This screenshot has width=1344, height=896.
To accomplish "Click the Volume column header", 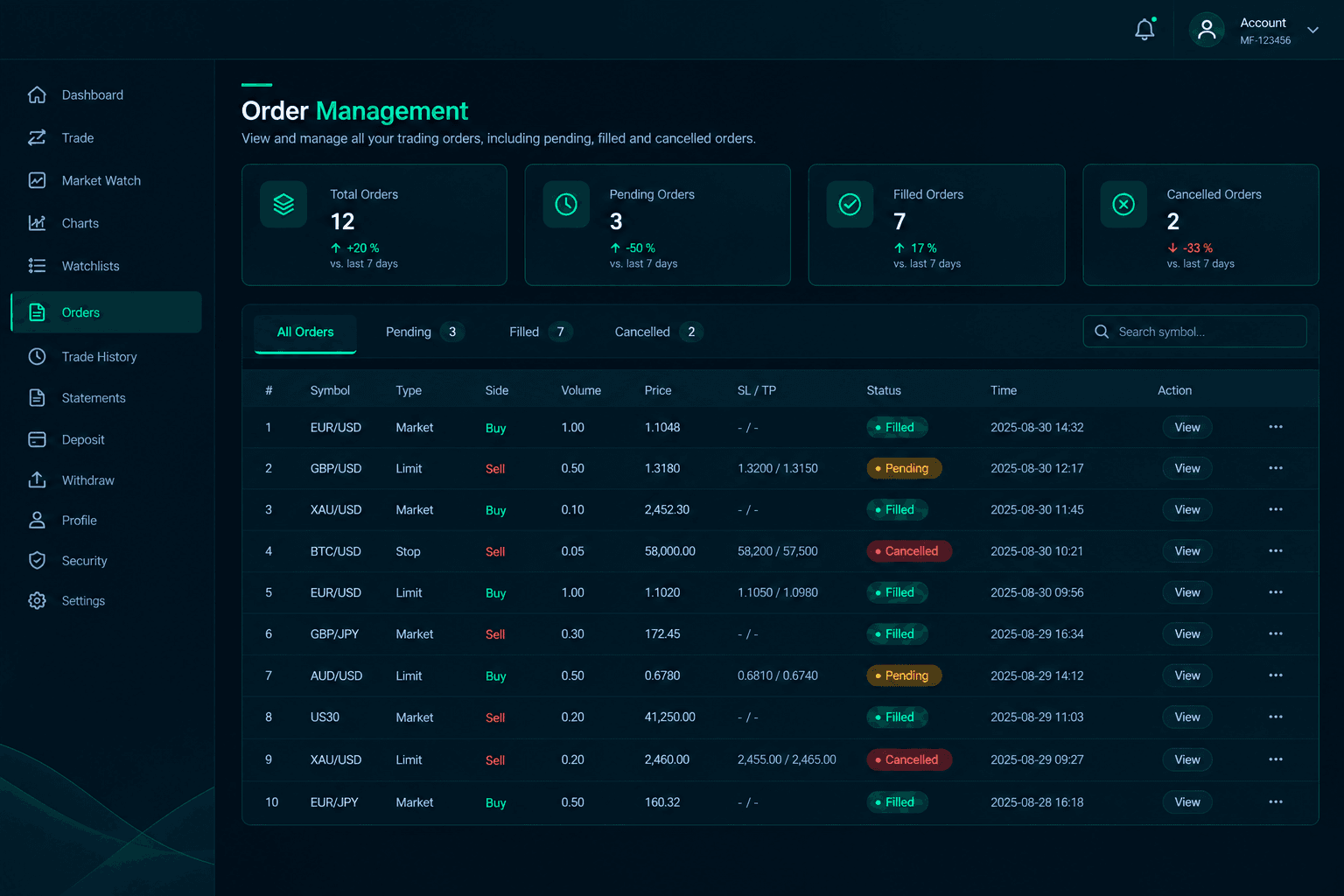I will (x=581, y=390).
